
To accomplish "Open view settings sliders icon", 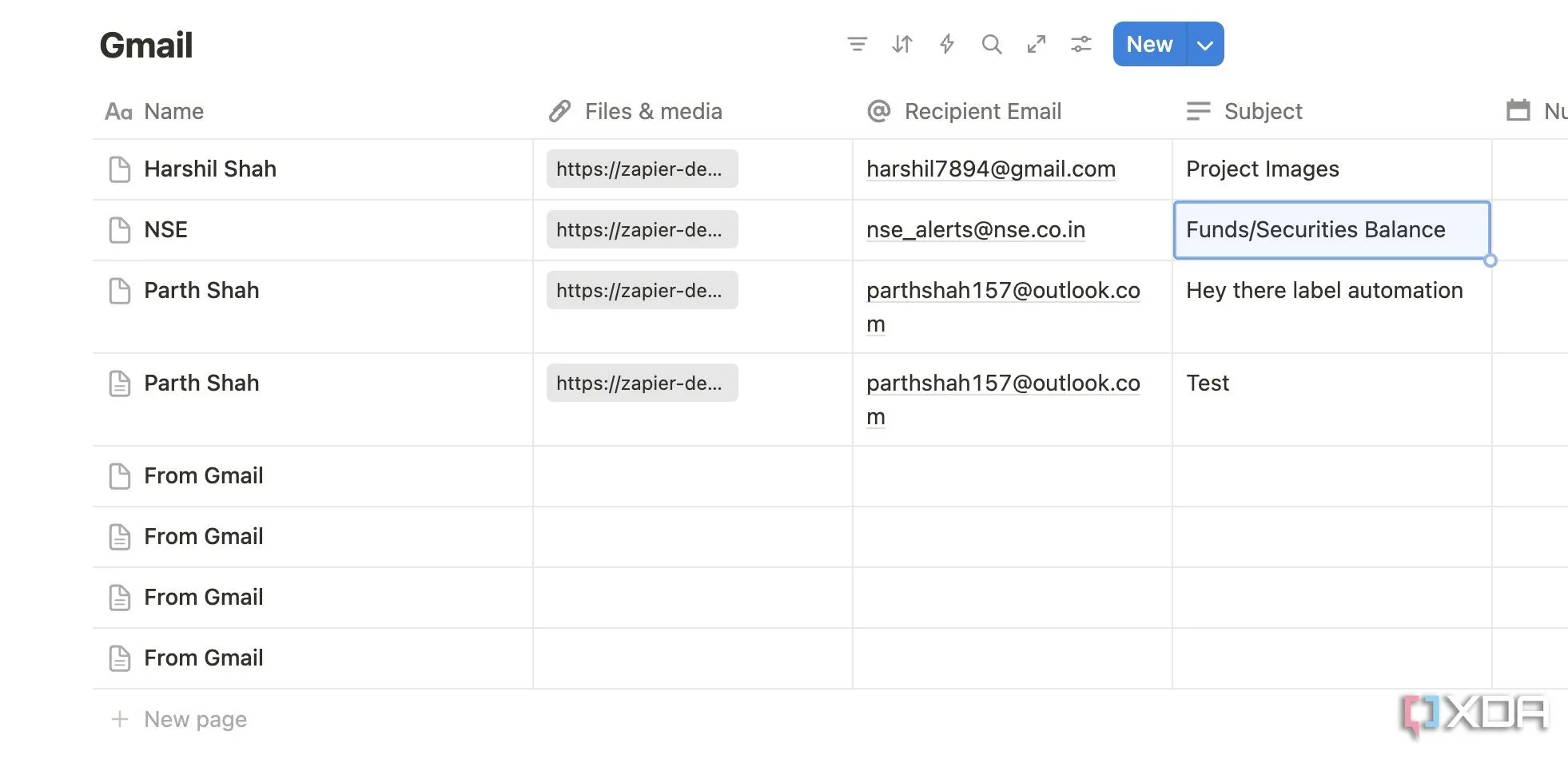I will tap(1080, 44).
